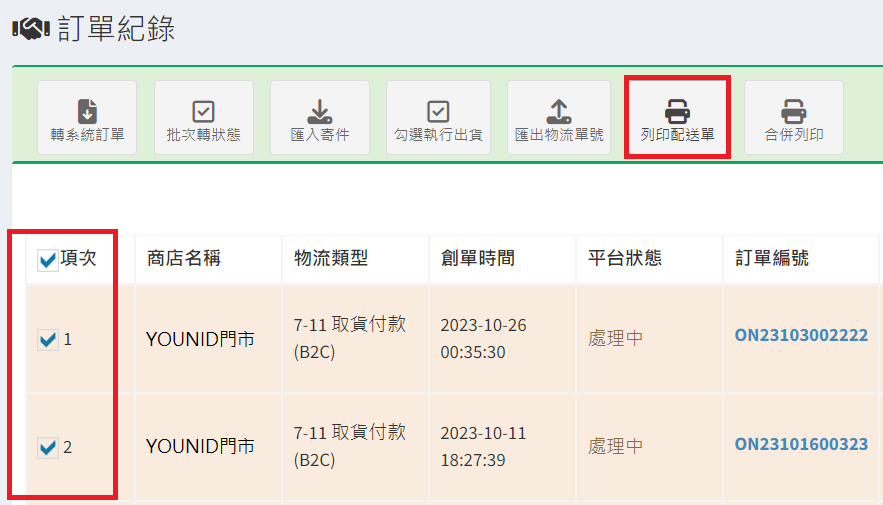This screenshot has height=505, width=883.
Task: Click YOUNID門市 in the second row
Action: [200, 446]
